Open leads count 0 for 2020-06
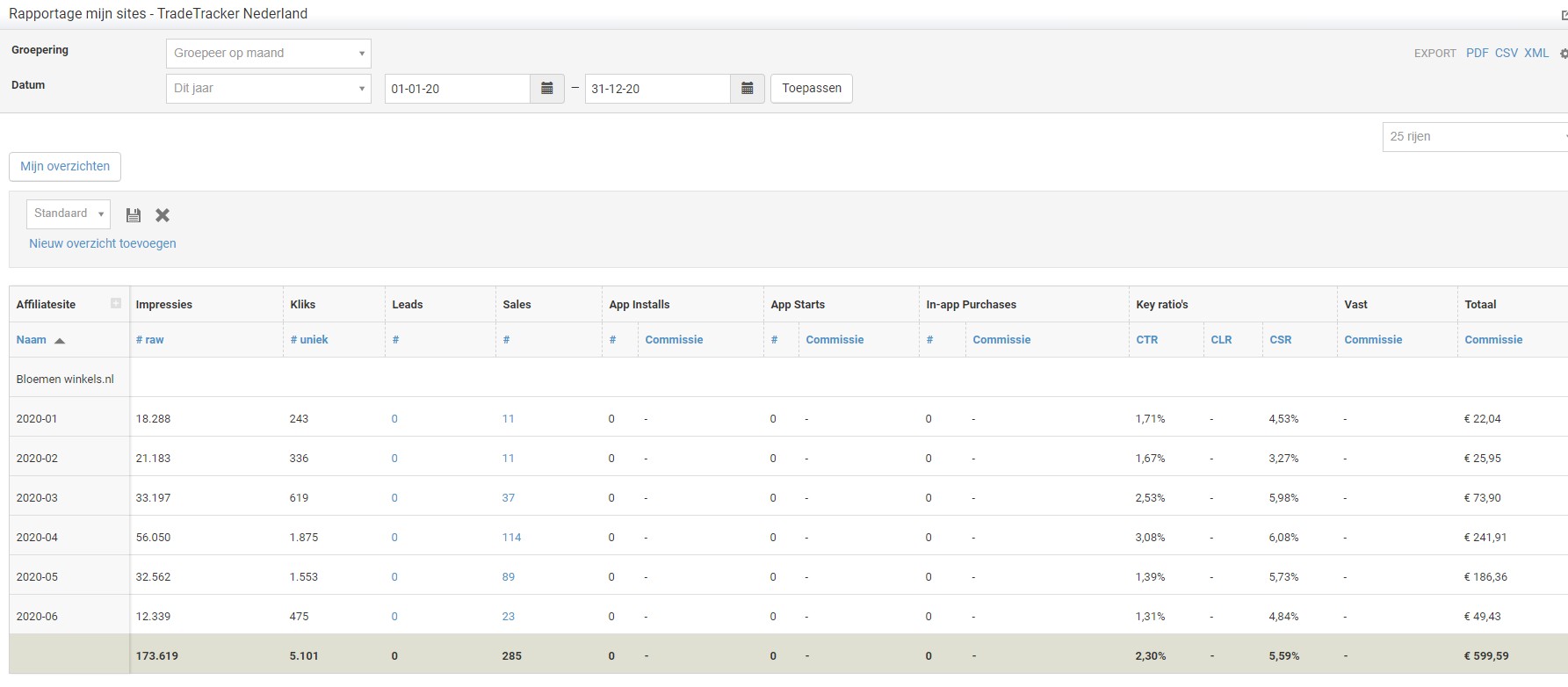The height and width of the screenshot is (687, 1568). tap(394, 617)
